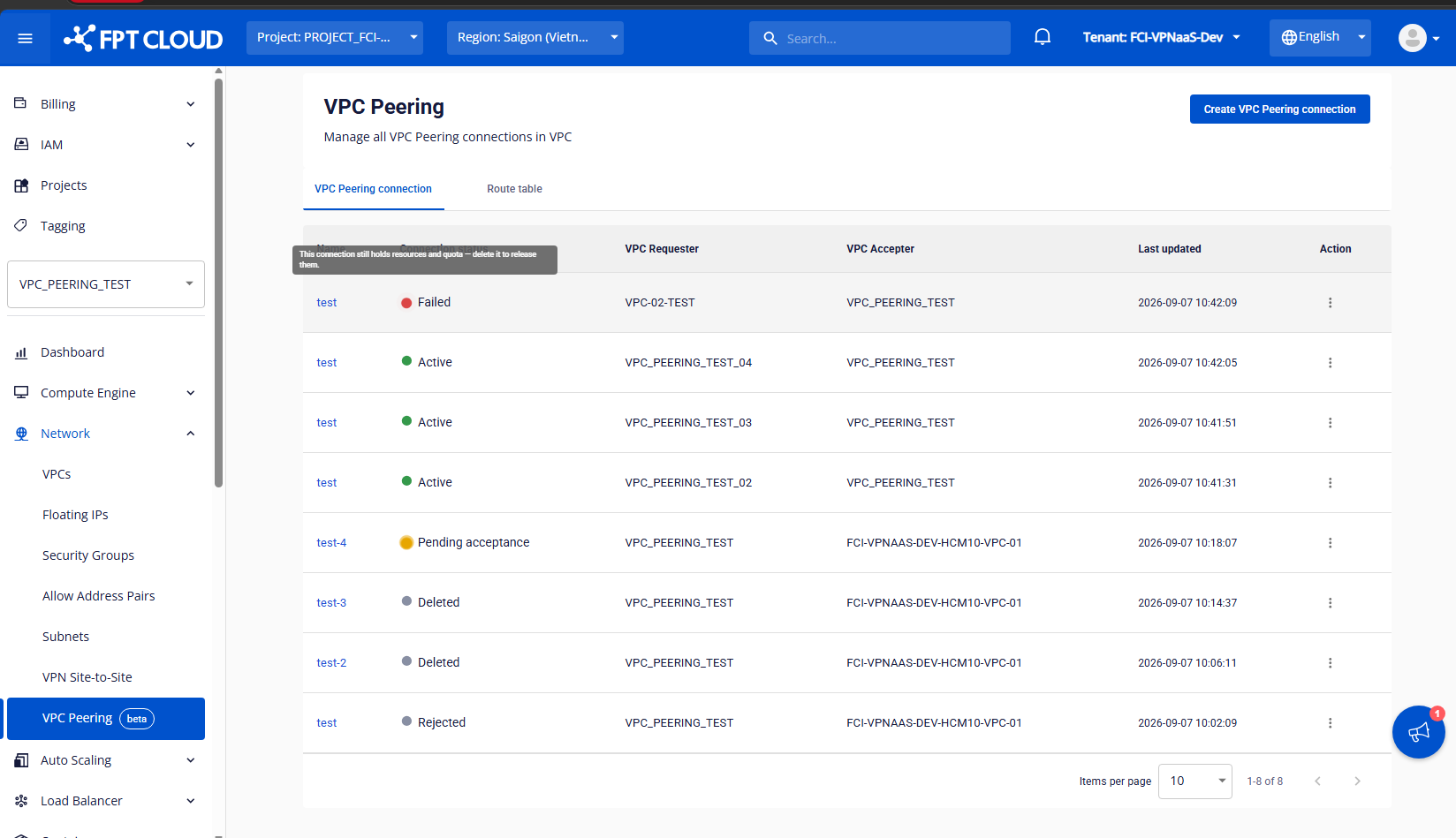Open the test link in Failed row
Screen dimensions: 1456x838
click(x=327, y=303)
